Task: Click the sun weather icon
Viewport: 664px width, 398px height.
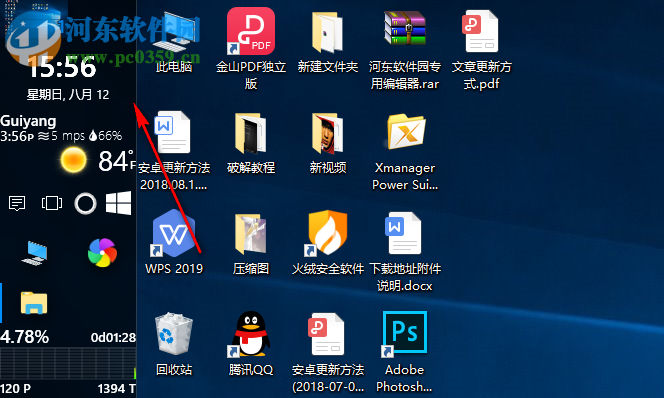Action: tap(73, 160)
